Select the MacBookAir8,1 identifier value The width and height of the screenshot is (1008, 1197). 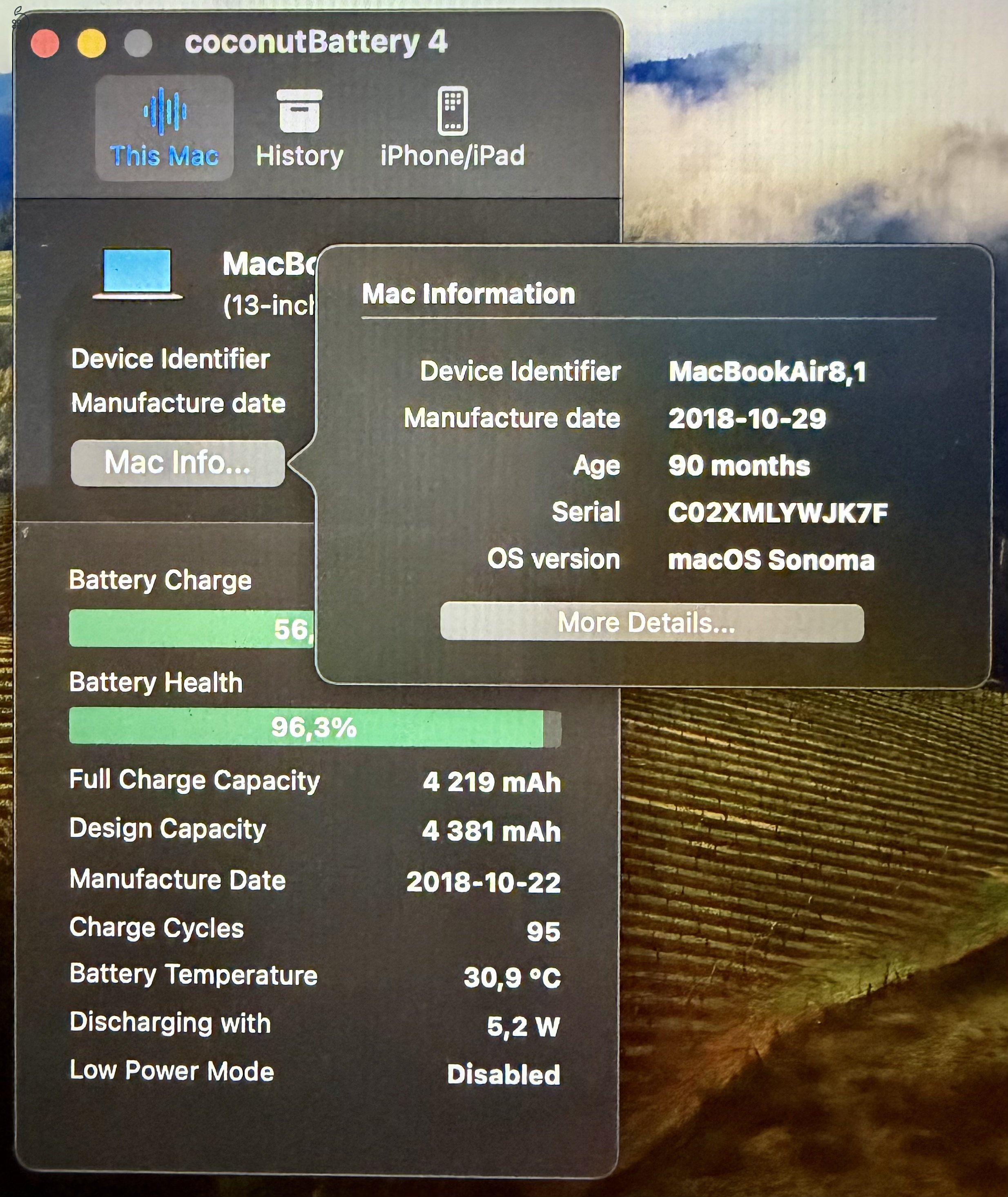[767, 372]
